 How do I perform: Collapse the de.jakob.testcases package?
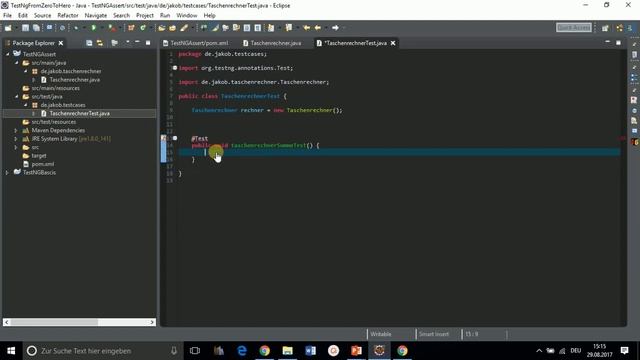[25, 105]
